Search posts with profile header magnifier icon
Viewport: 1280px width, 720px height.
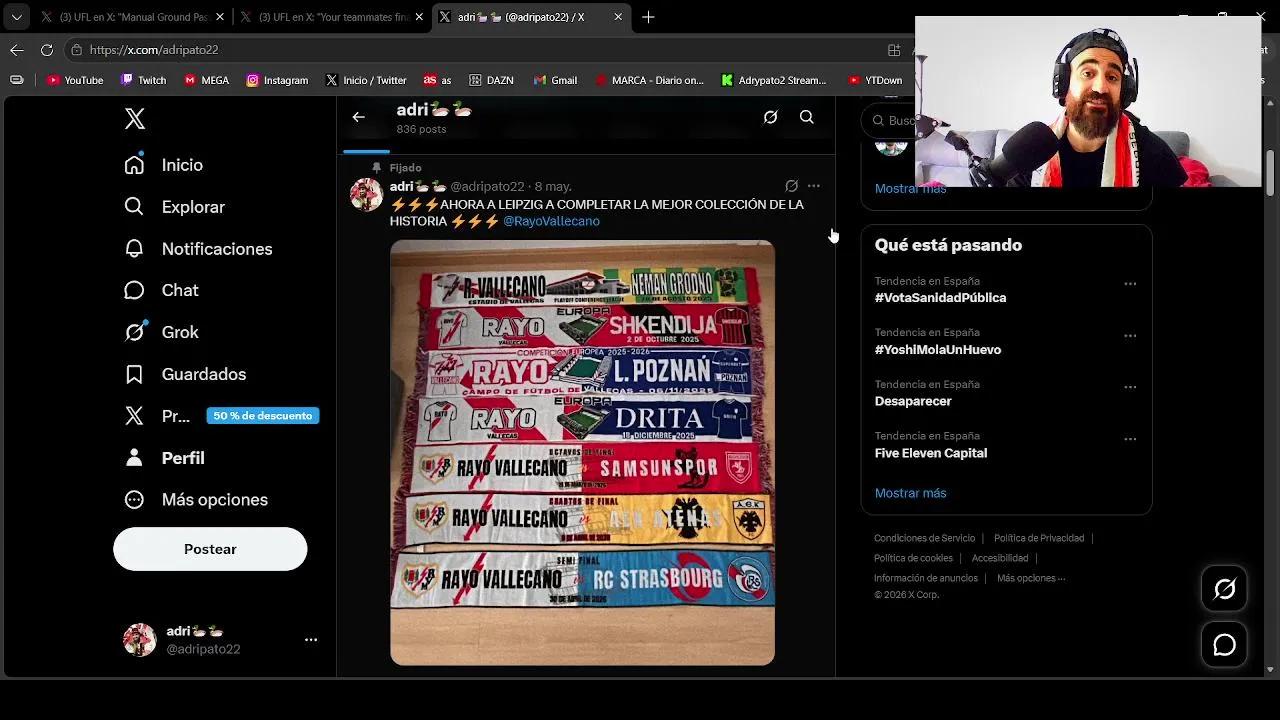pos(807,117)
